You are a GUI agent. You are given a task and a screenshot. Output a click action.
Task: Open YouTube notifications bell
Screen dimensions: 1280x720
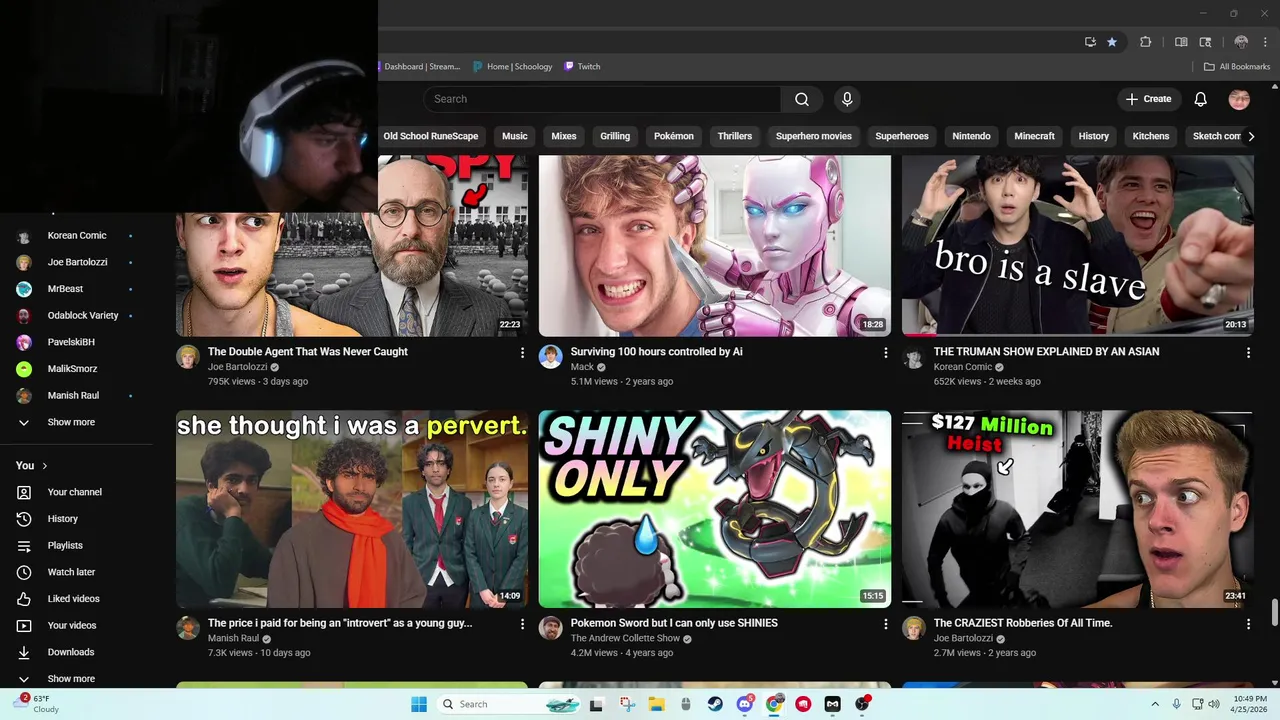coord(1201,99)
